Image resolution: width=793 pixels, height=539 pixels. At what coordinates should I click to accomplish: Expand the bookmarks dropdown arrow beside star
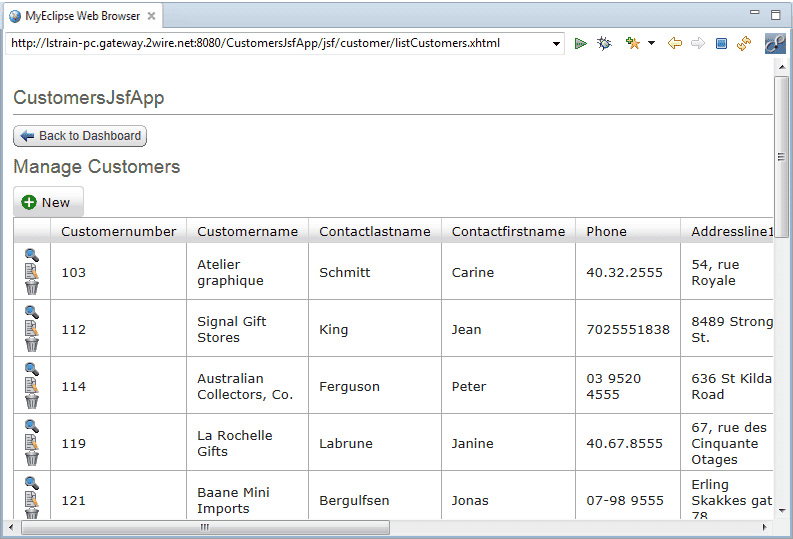652,43
